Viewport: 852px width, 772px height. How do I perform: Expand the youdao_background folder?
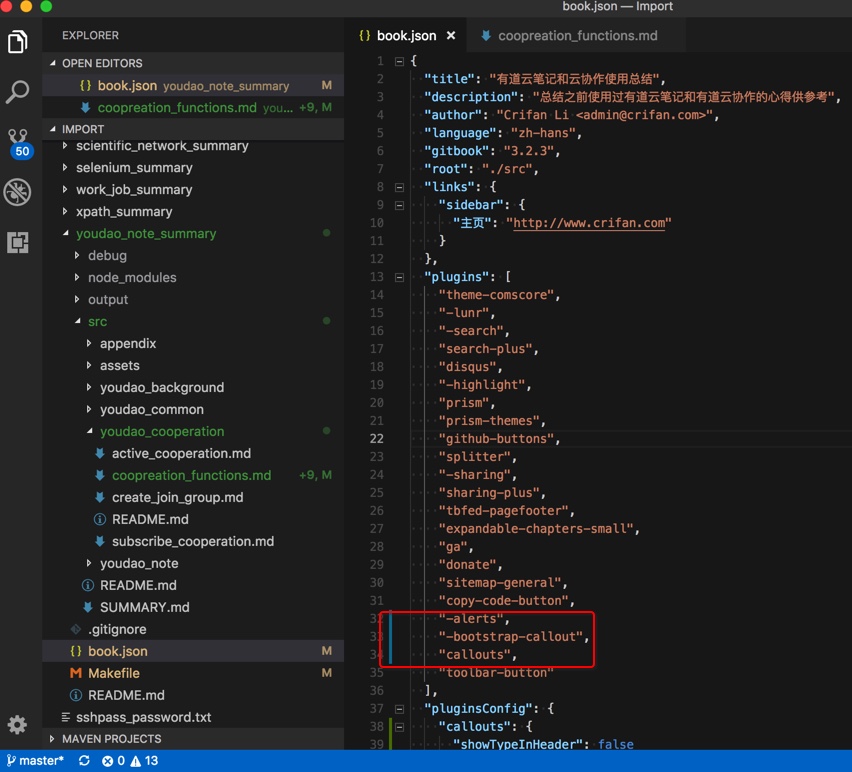tap(193, 387)
